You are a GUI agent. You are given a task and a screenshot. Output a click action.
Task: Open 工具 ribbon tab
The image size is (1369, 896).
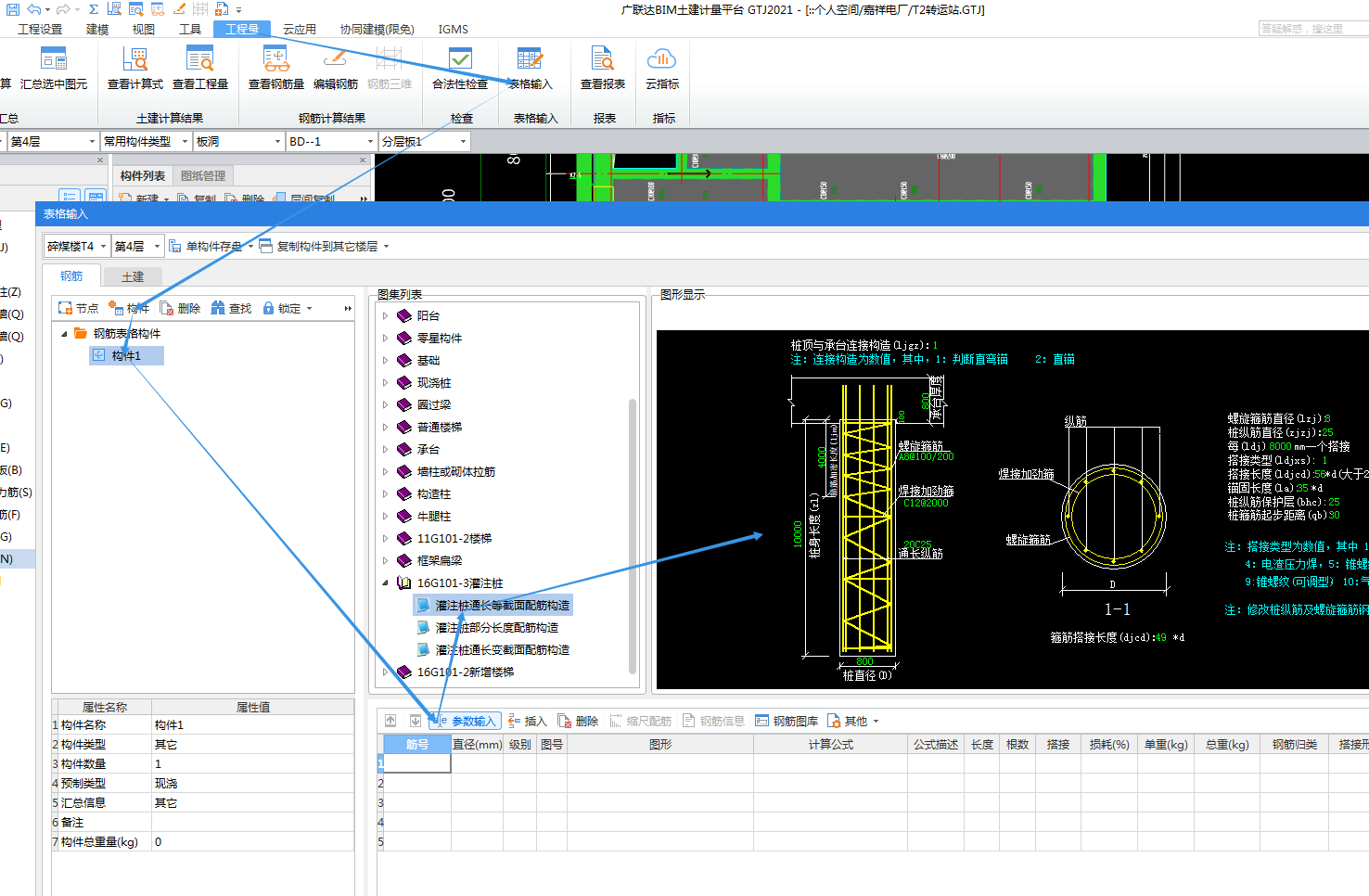coord(190,29)
